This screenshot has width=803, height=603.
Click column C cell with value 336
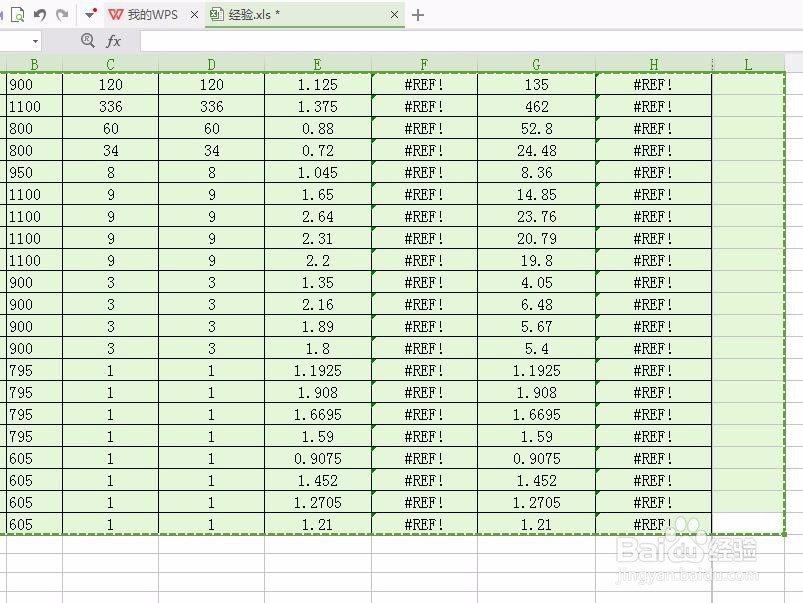[110, 107]
